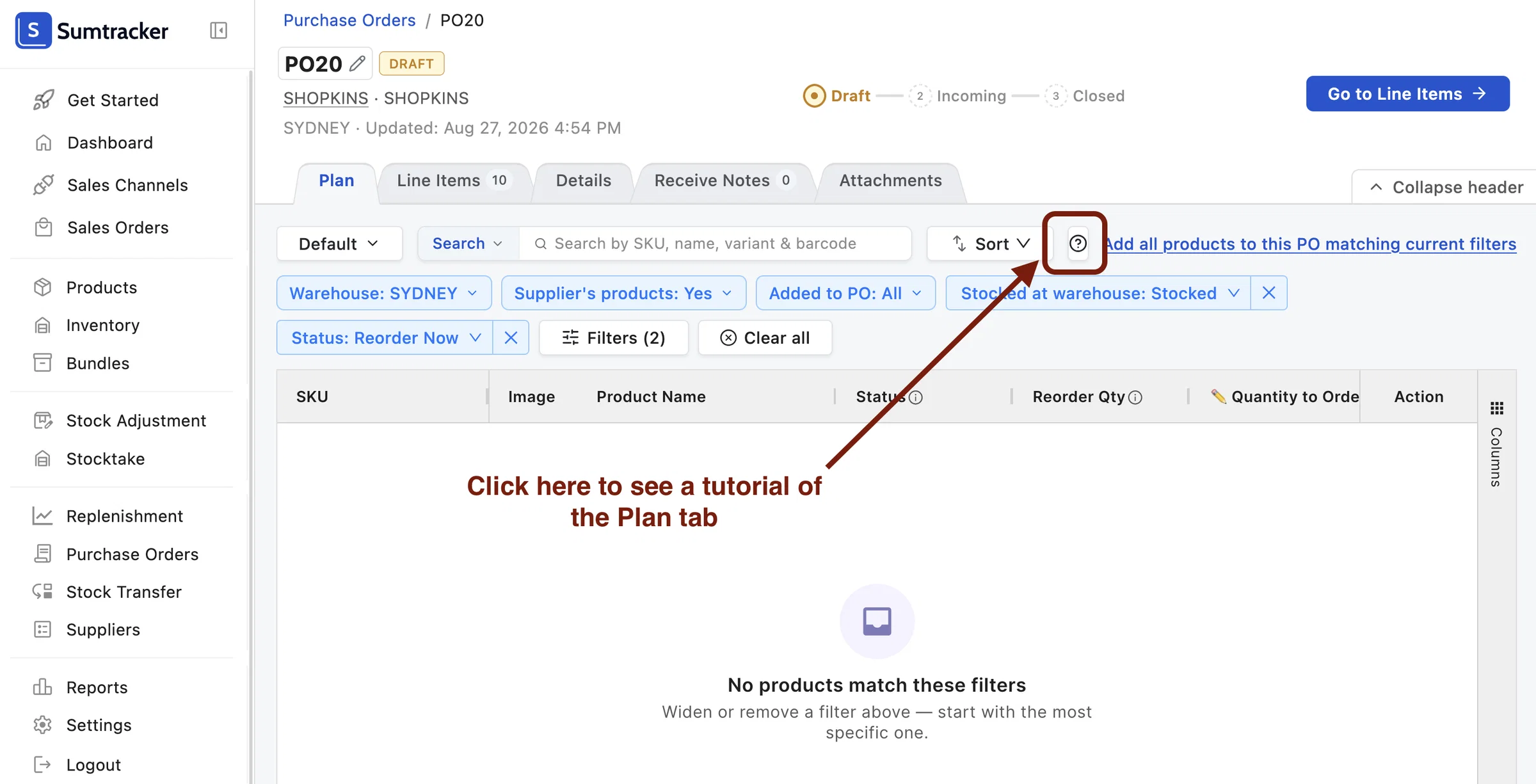Viewport: 1536px width, 784px height.
Task: Open the Plan tab help tutorial icon
Action: pyautogui.click(x=1078, y=243)
